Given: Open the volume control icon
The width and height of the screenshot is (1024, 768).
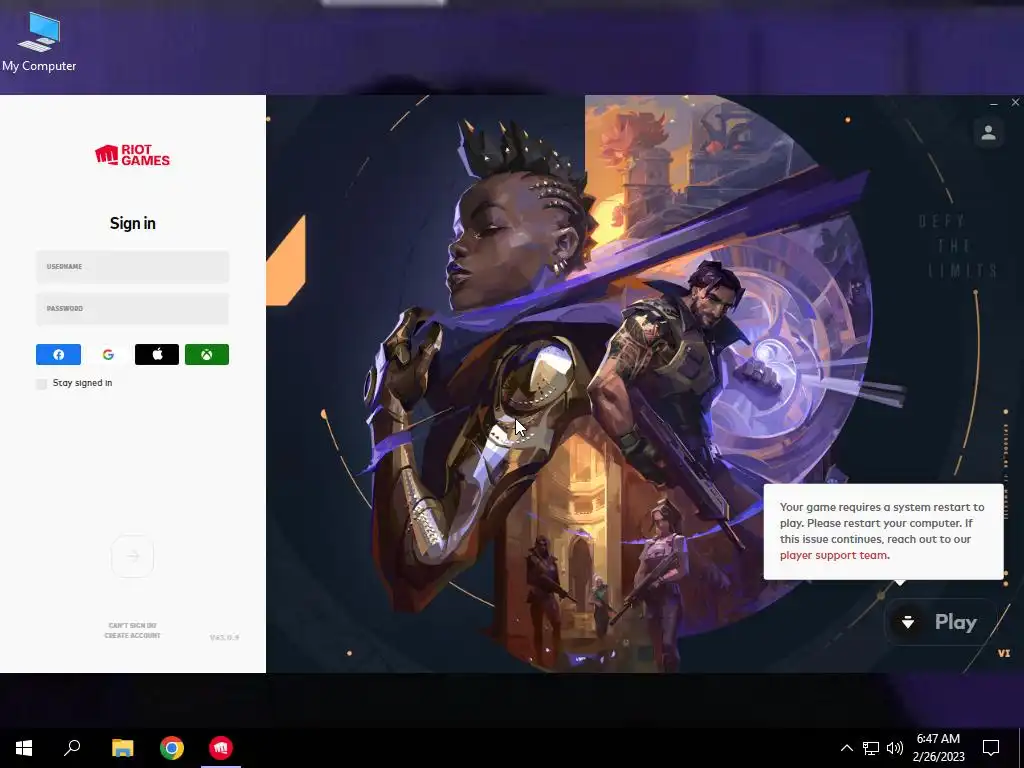Looking at the screenshot, I should point(895,748).
